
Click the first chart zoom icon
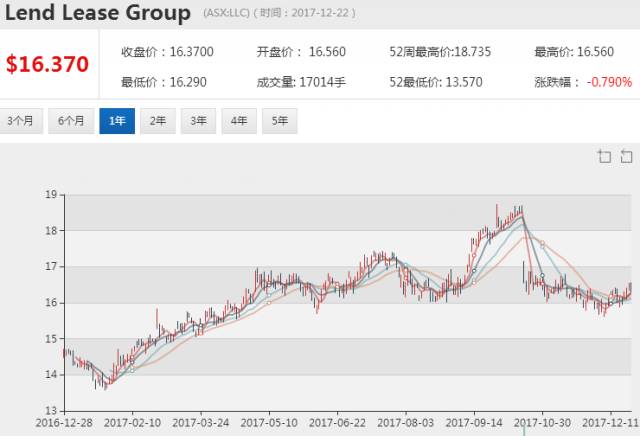[x=604, y=156]
